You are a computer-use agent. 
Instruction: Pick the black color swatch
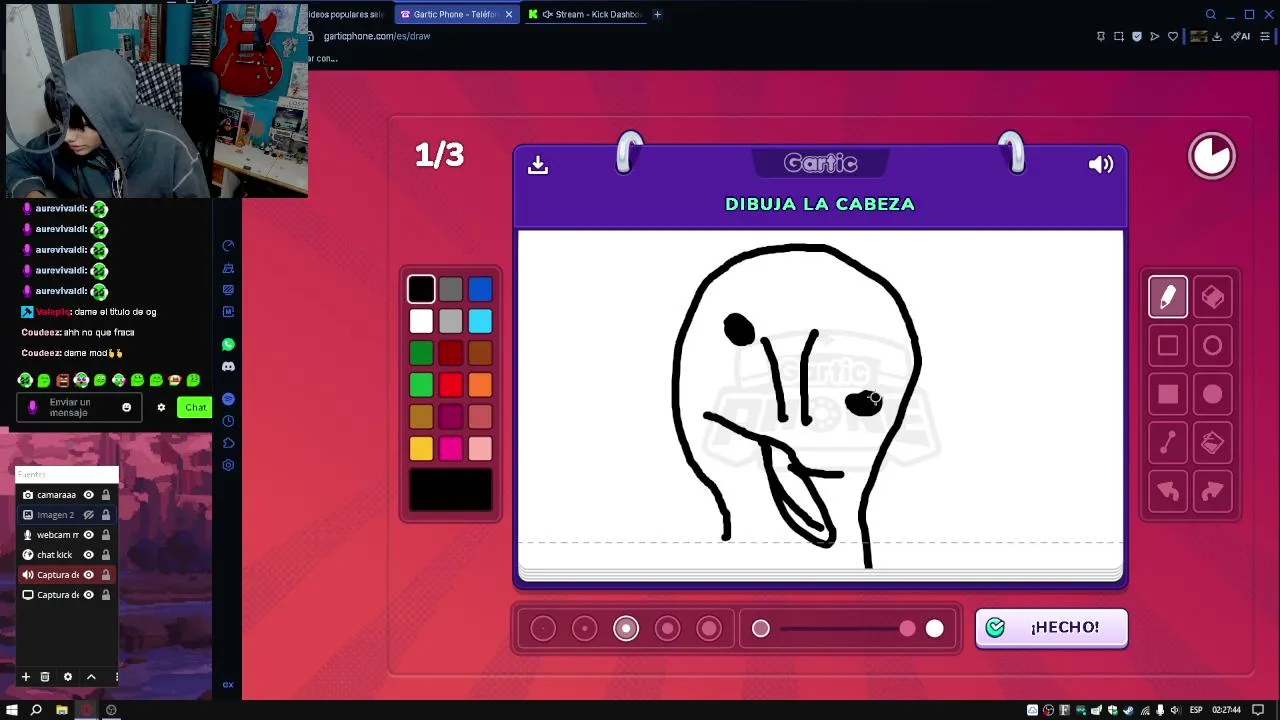(421, 290)
